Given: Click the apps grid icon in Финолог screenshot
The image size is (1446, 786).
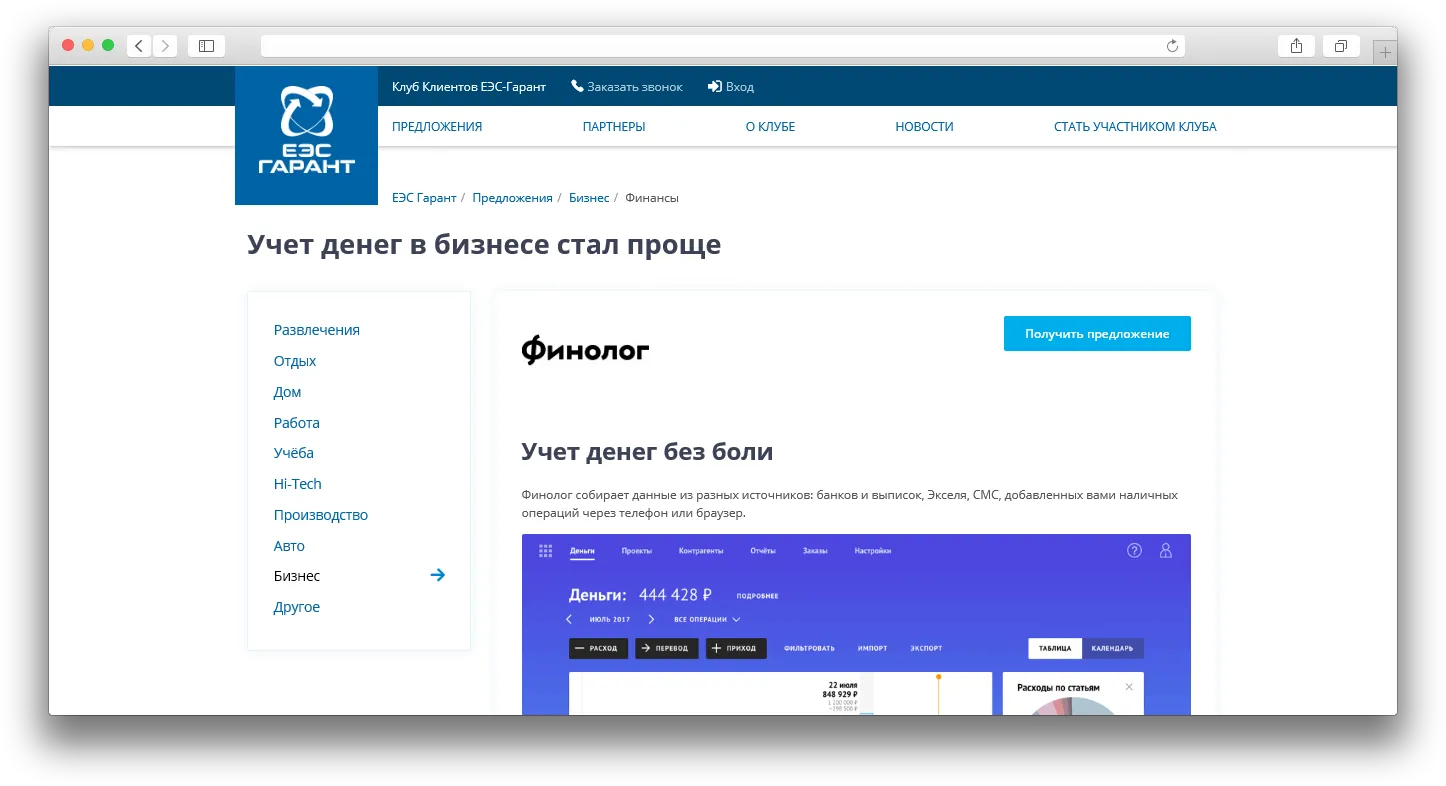Looking at the screenshot, I should point(545,551).
